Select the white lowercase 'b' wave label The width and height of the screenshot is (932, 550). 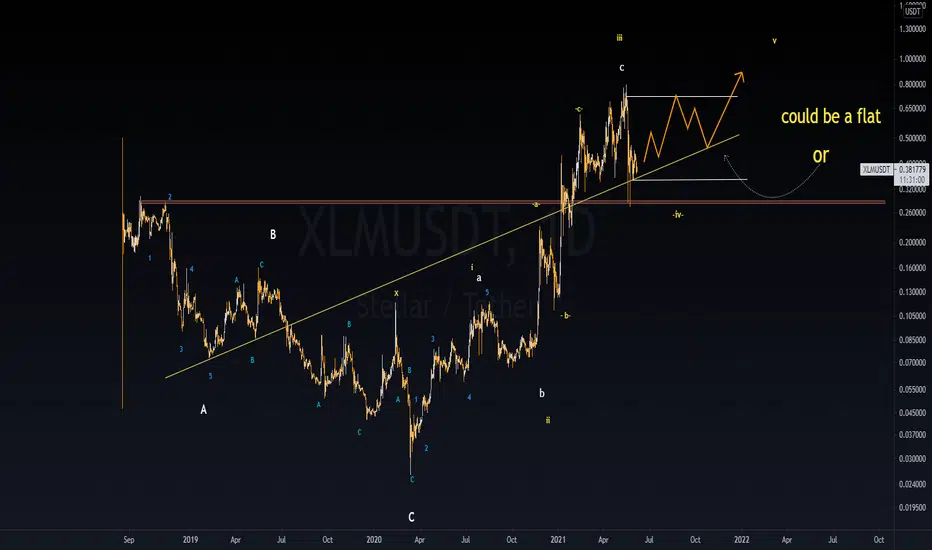541,393
